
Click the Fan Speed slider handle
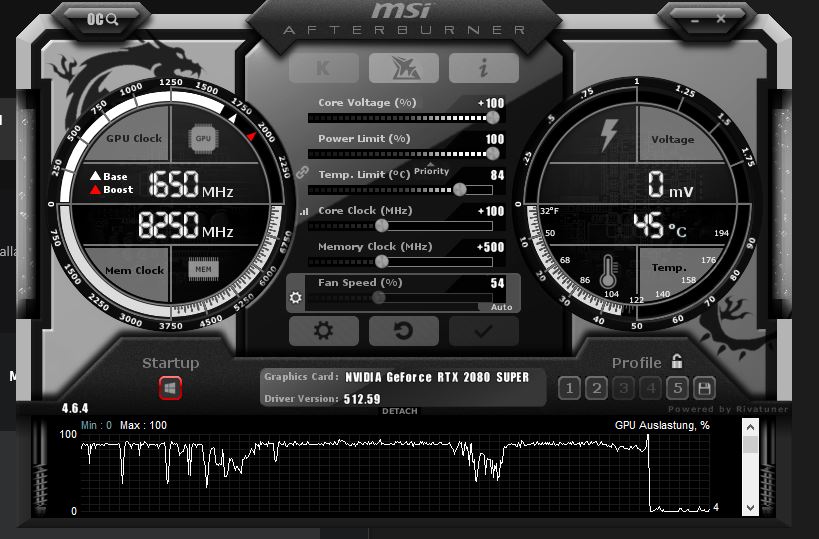click(379, 298)
